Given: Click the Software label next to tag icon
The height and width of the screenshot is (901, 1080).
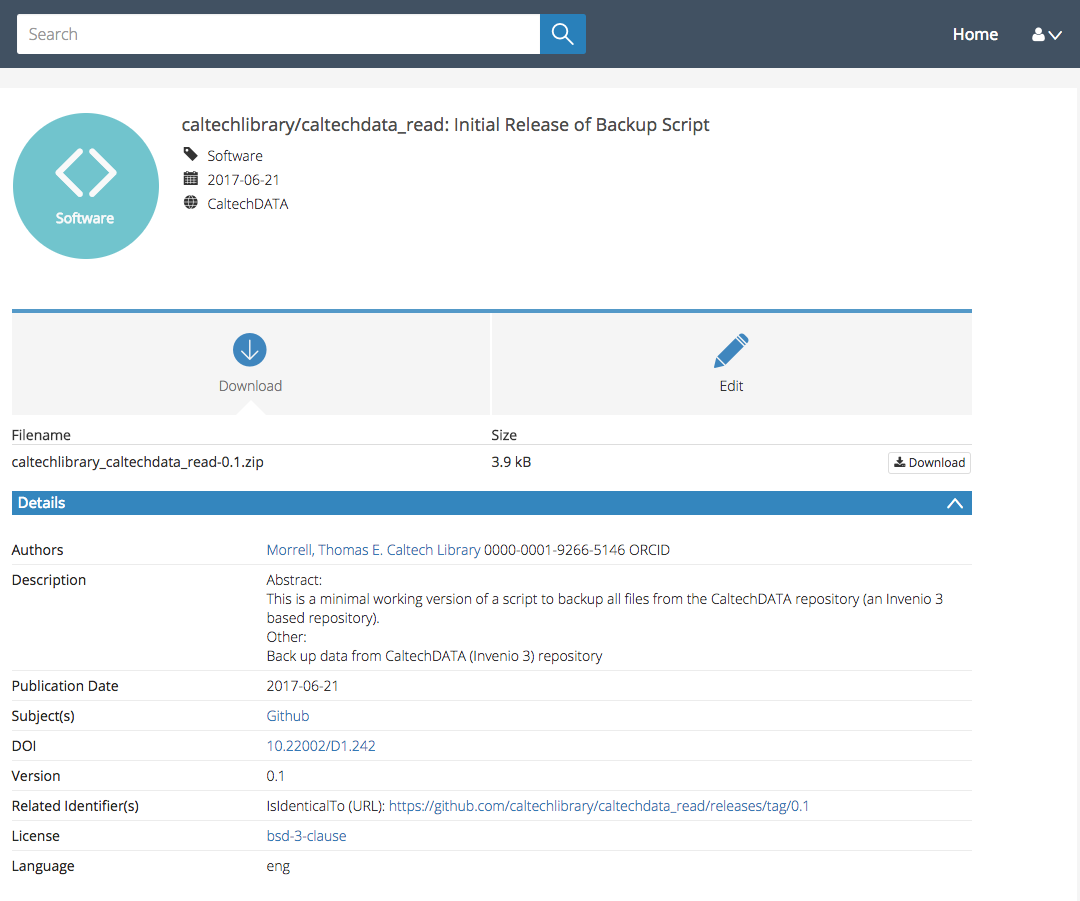Looking at the screenshot, I should (x=235, y=156).
